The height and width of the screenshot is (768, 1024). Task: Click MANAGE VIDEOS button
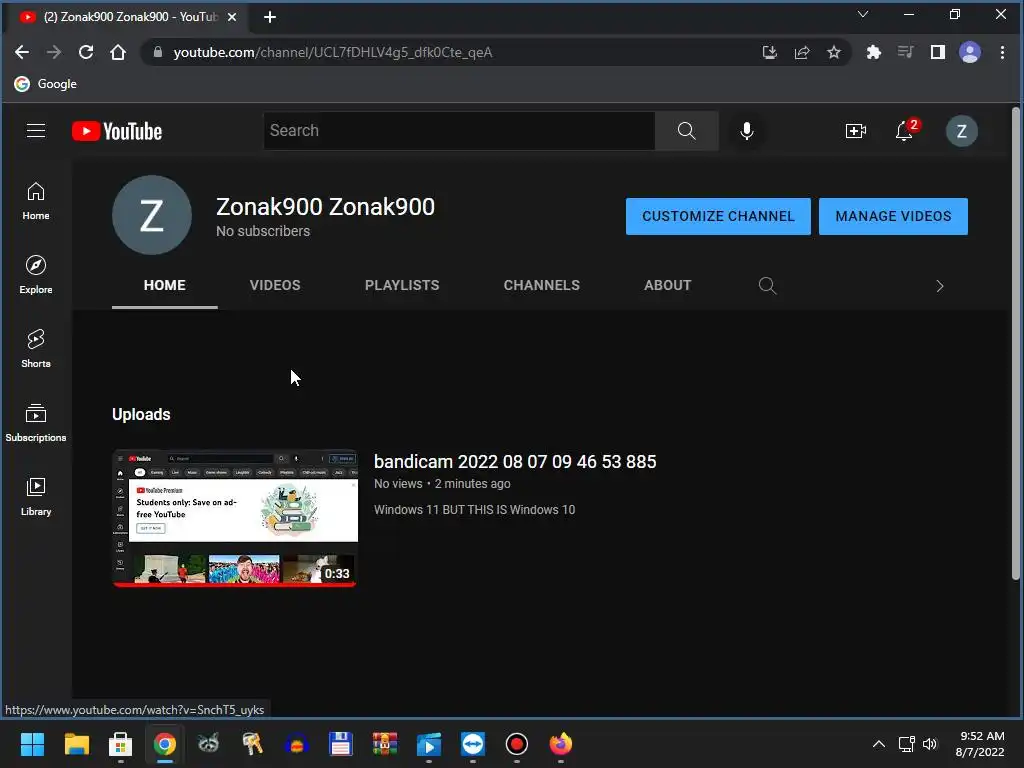point(893,216)
